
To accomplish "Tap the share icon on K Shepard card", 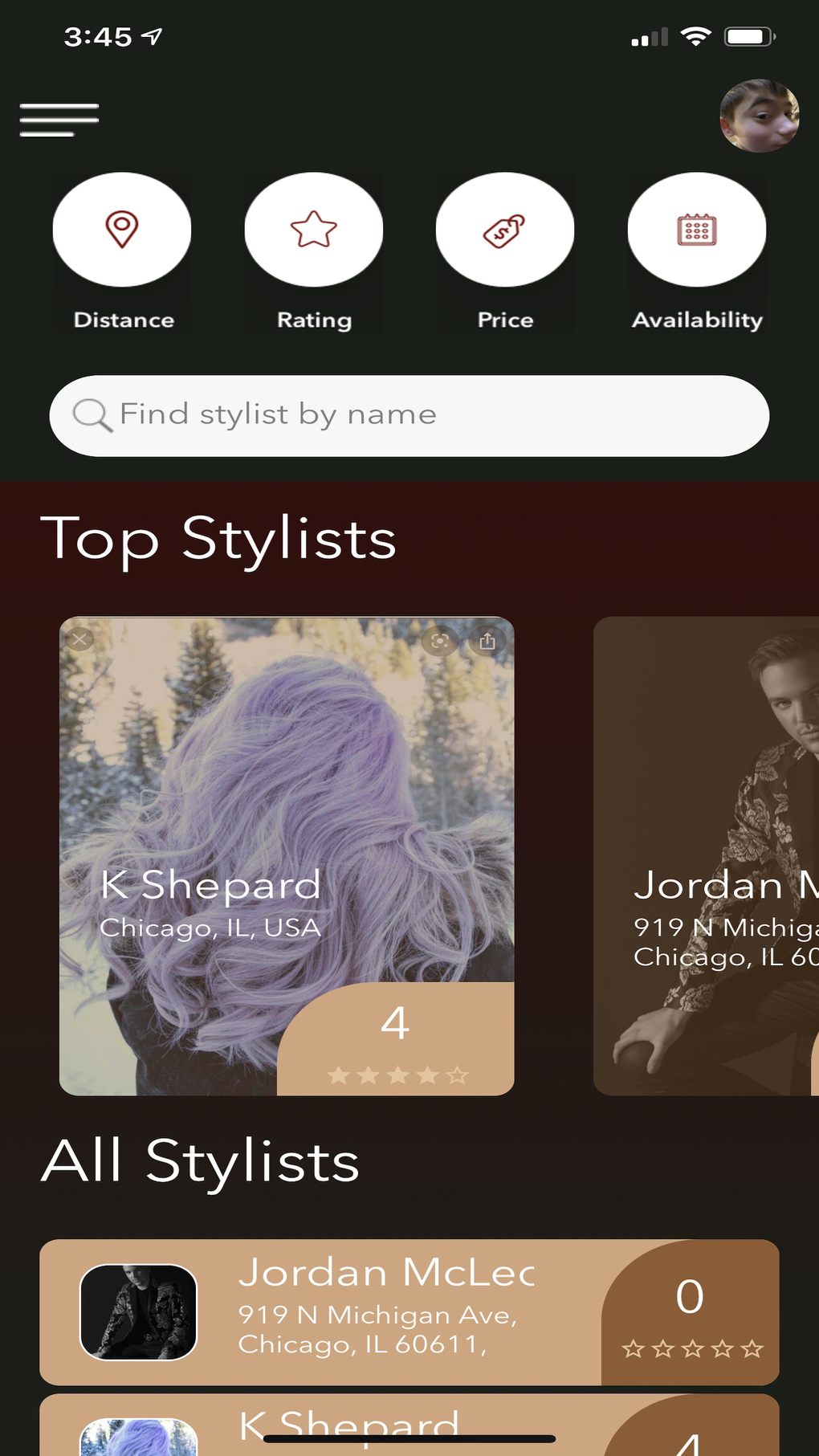I will coord(487,641).
